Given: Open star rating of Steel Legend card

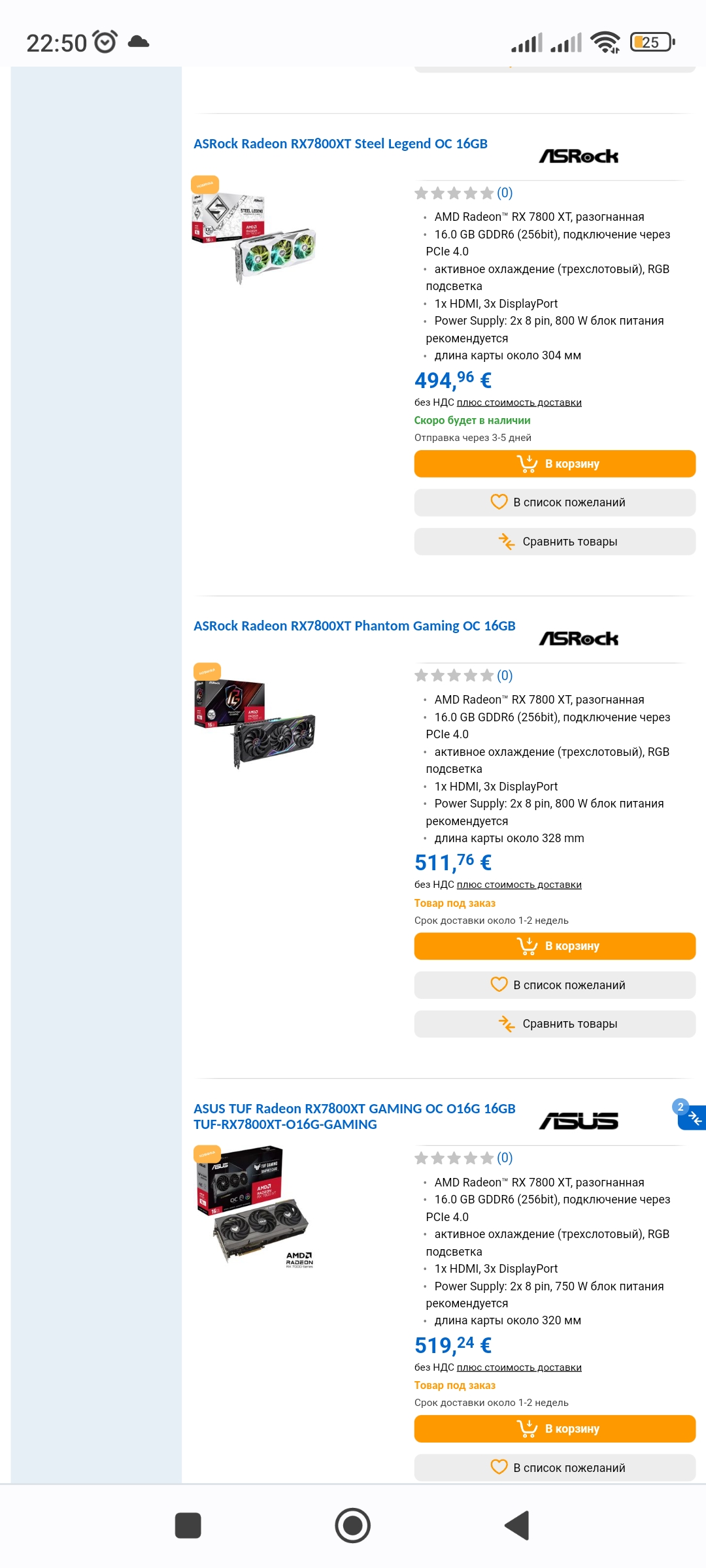Looking at the screenshot, I should tap(463, 193).
